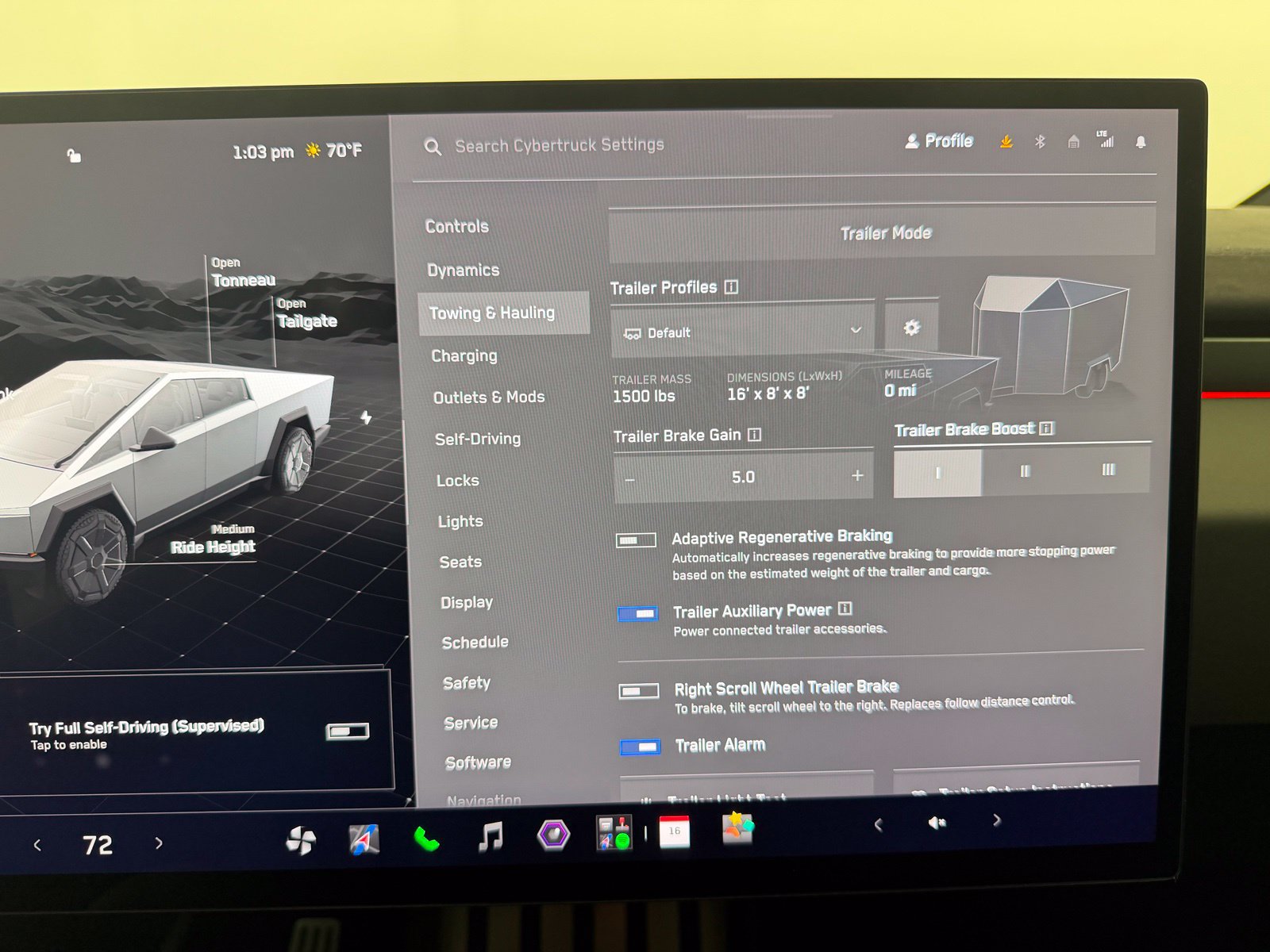Raise volume with right chevron

pos(997,820)
